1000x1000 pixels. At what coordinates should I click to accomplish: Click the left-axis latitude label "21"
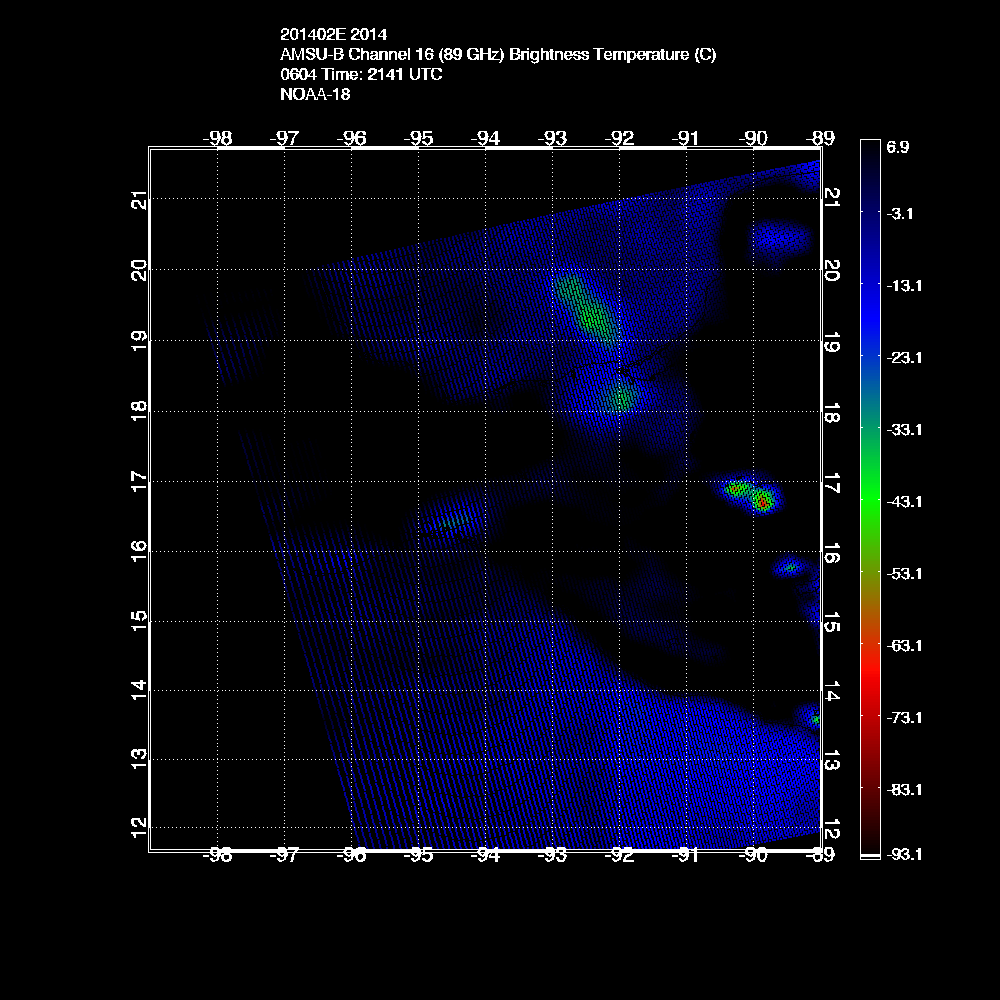[x=139, y=200]
